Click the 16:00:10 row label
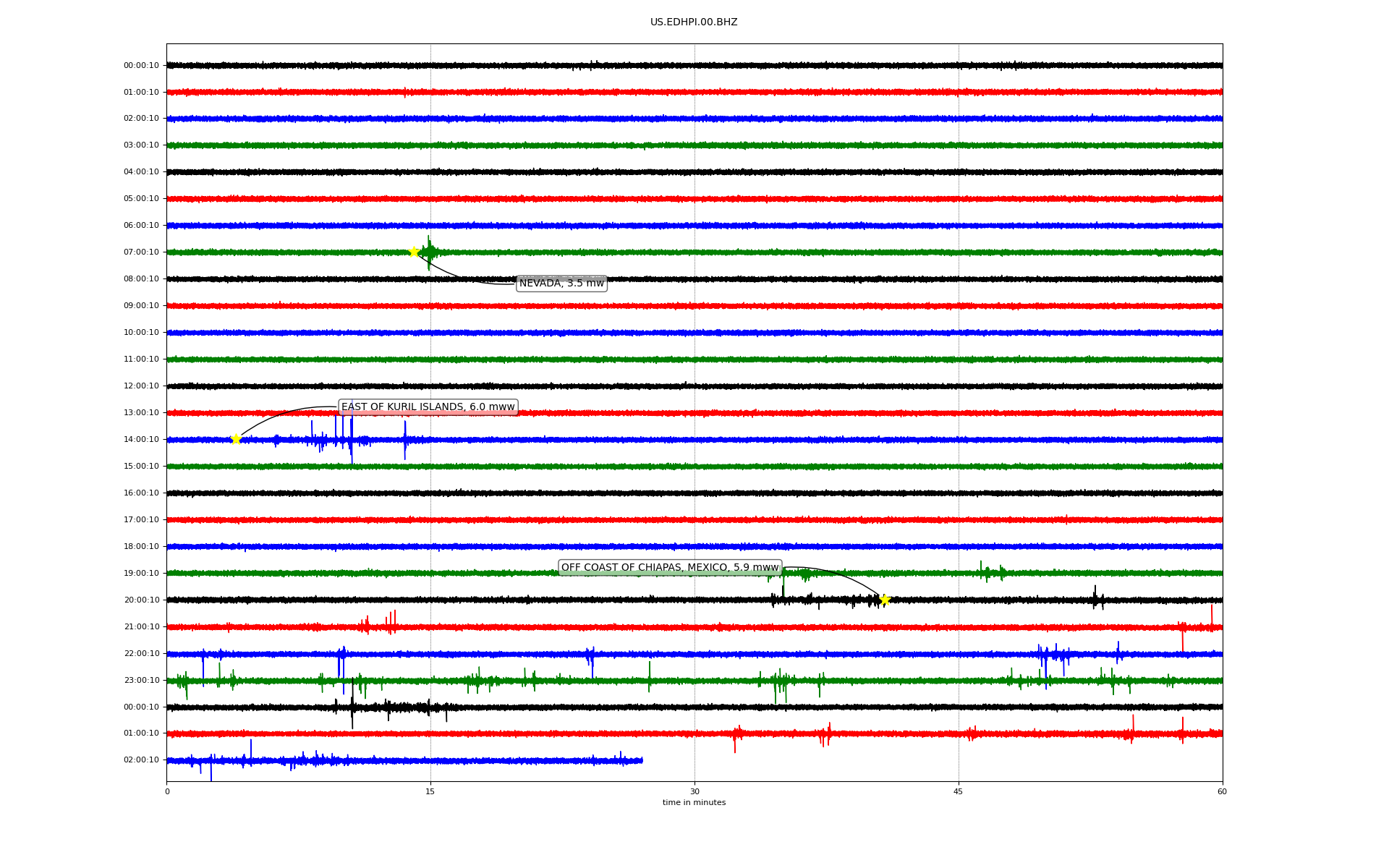The image size is (1389, 868). (141, 493)
